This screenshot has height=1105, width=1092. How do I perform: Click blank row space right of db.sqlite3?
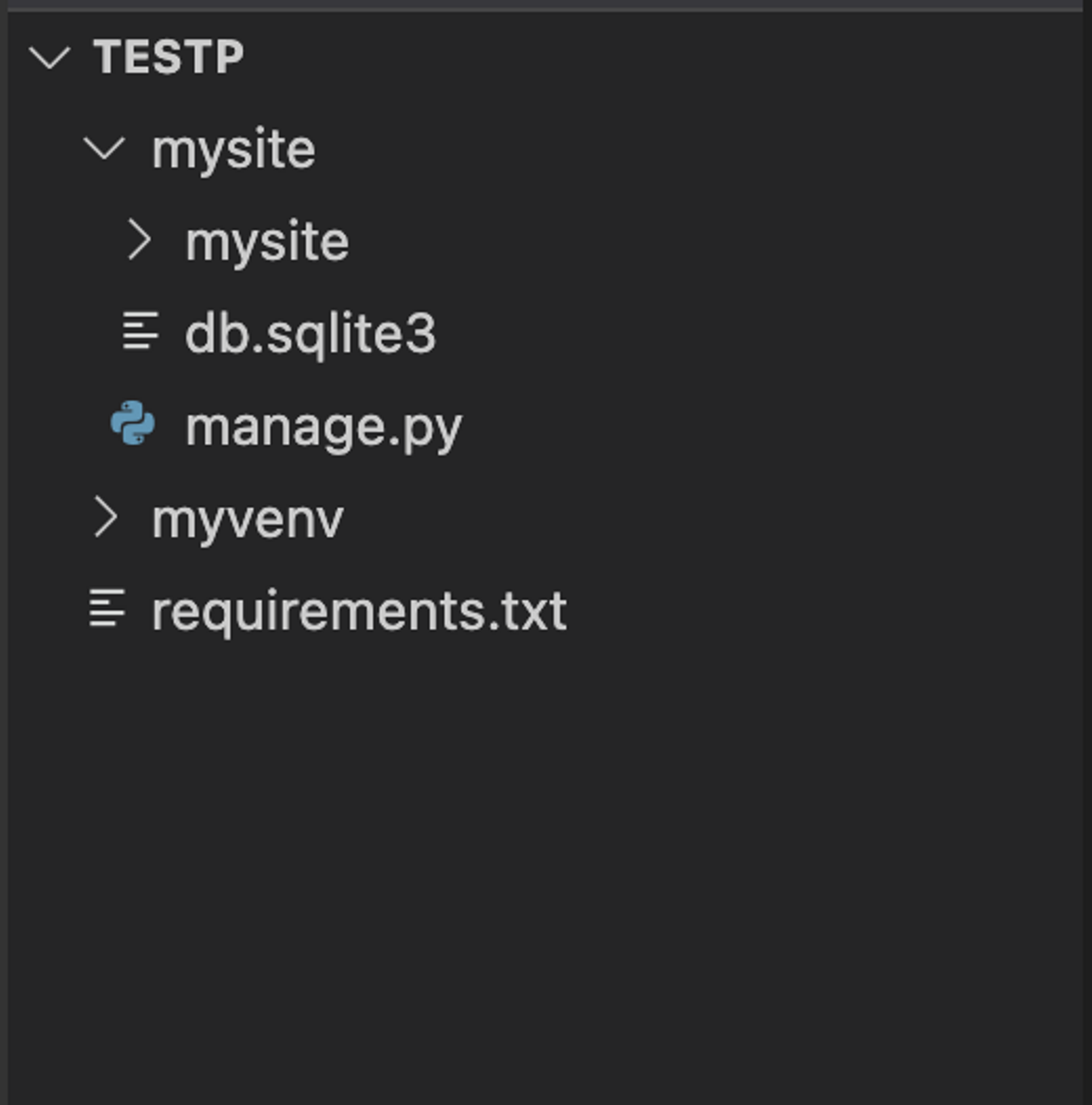758,334
